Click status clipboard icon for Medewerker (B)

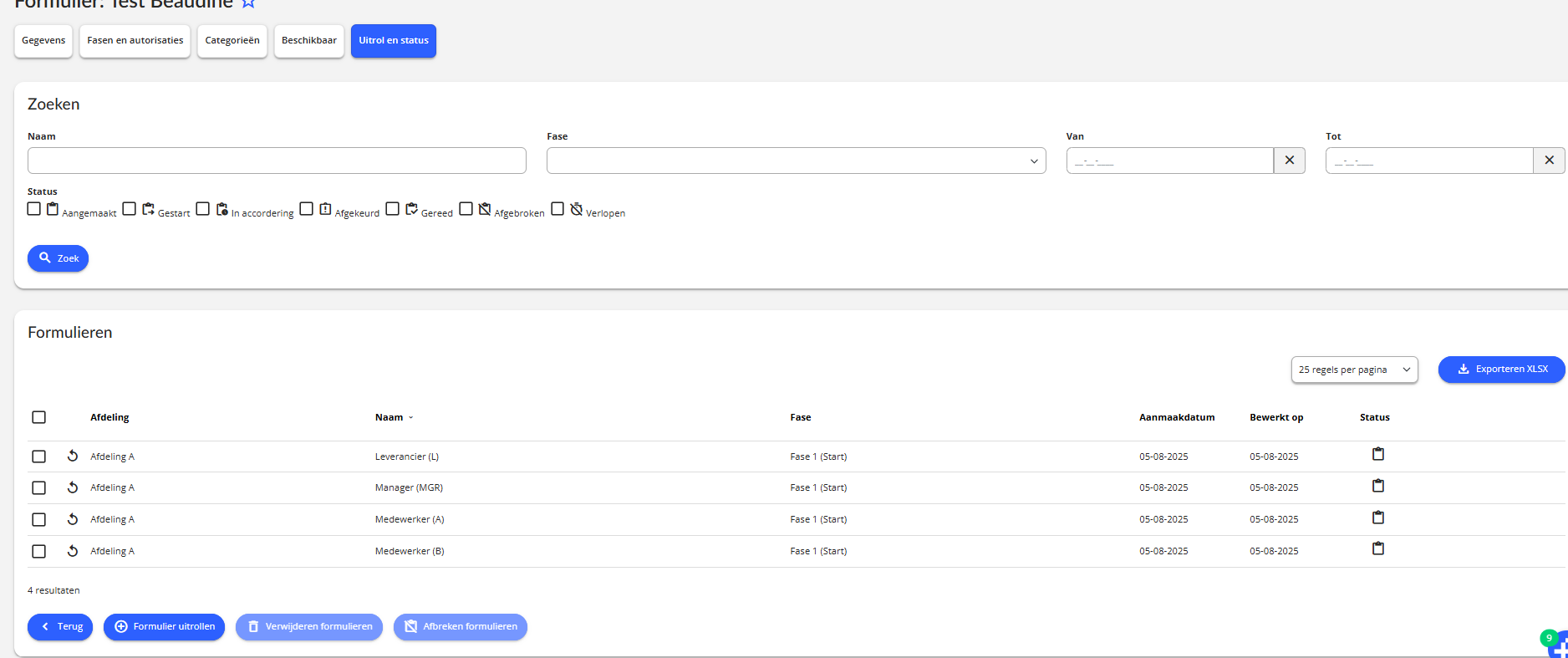click(1378, 548)
